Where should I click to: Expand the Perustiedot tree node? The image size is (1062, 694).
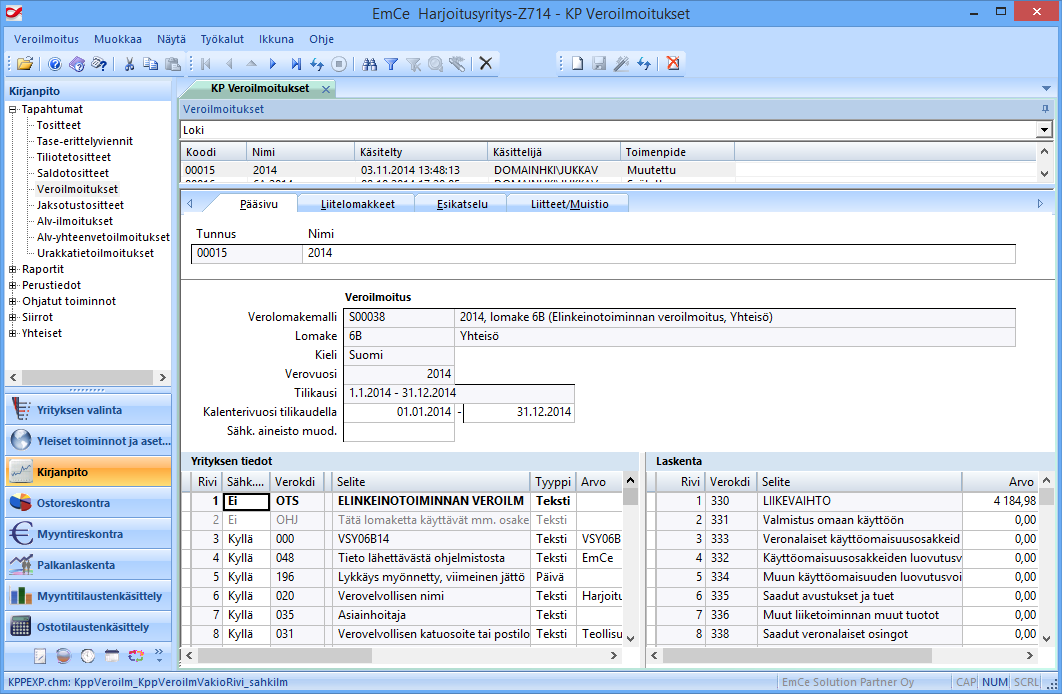(12, 285)
